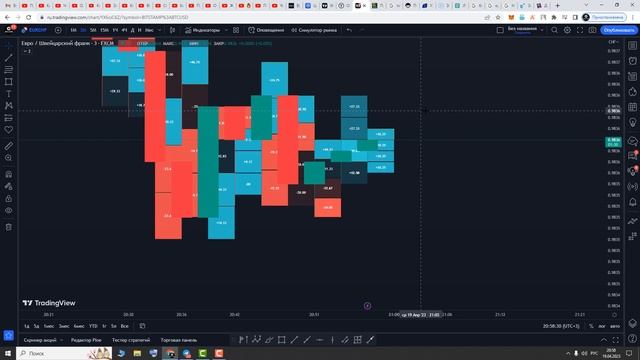Select the YTD date range
Screen dimensions: 640x360
(93, 326)
